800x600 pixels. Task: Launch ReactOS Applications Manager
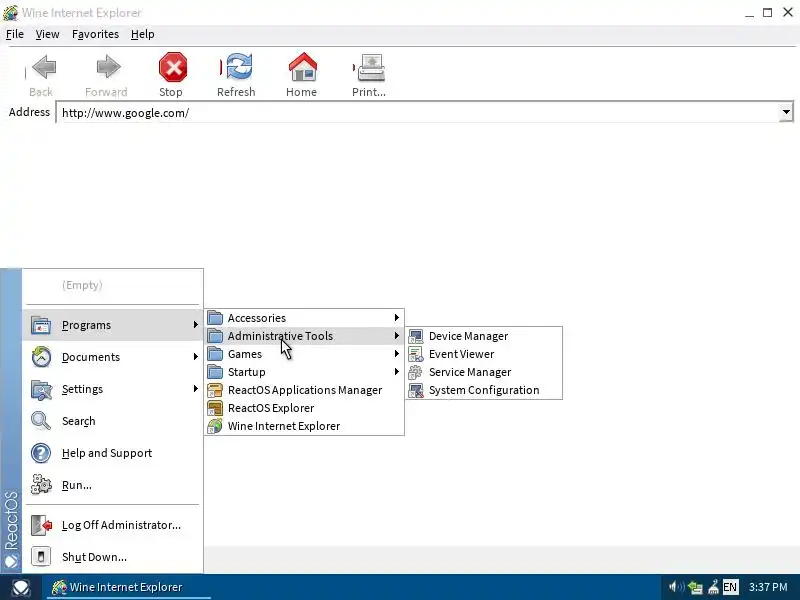pos(304,390)
